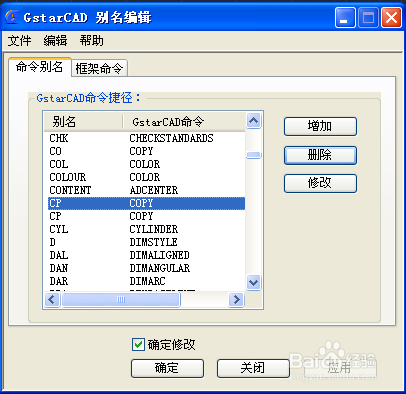Switch to the 命令别名 tab
This screenshot has width=406, height=394.
pyautogui.click(x=39, y=67)
